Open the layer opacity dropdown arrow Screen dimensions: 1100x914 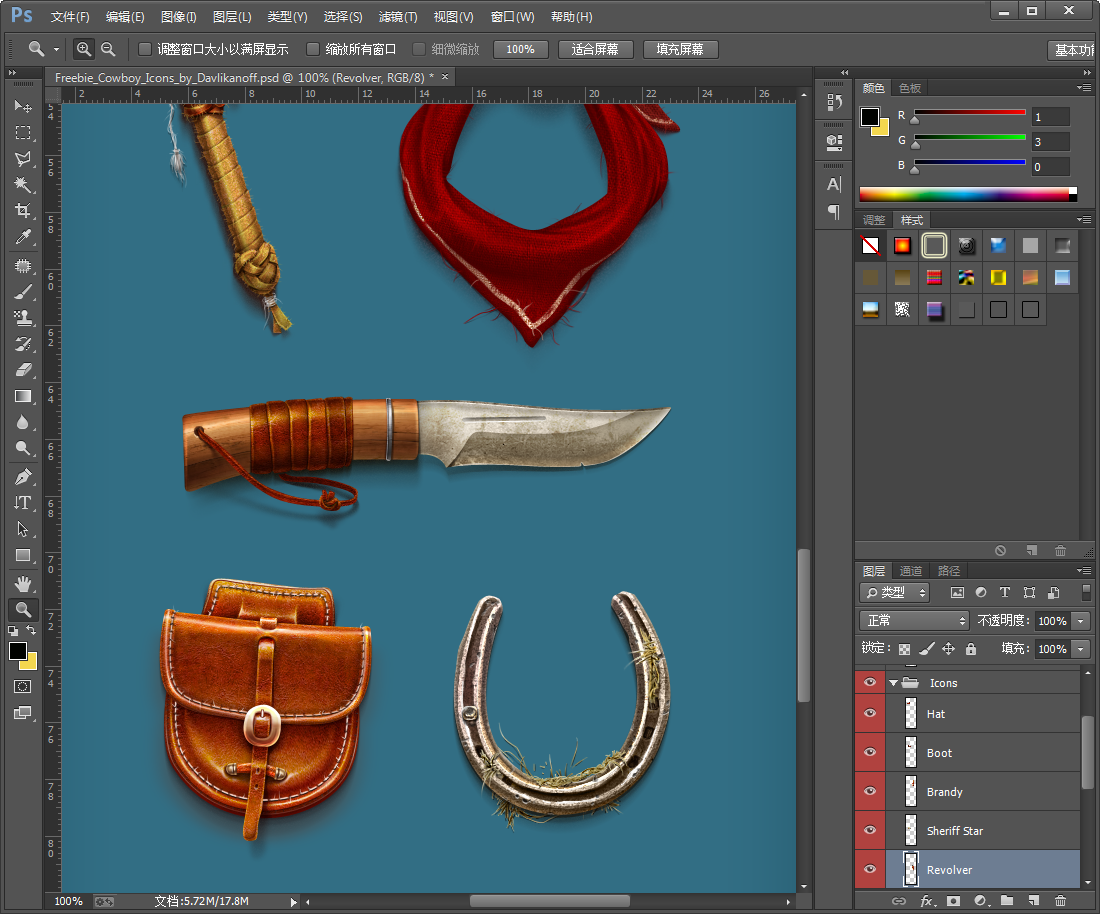[1080, 621]
